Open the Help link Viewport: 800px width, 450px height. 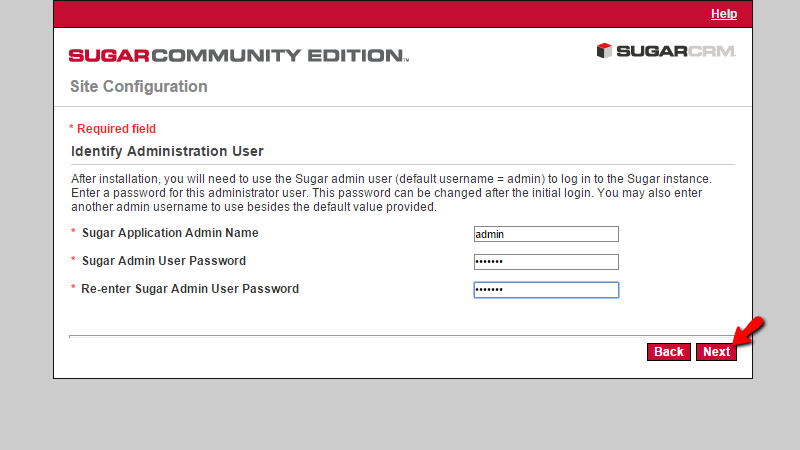pyautogui.click(x=723, y=14)
